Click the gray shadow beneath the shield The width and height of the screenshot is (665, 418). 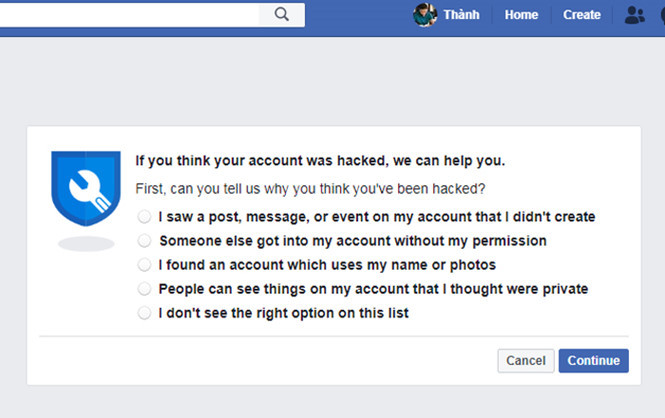tap(85, 243)
